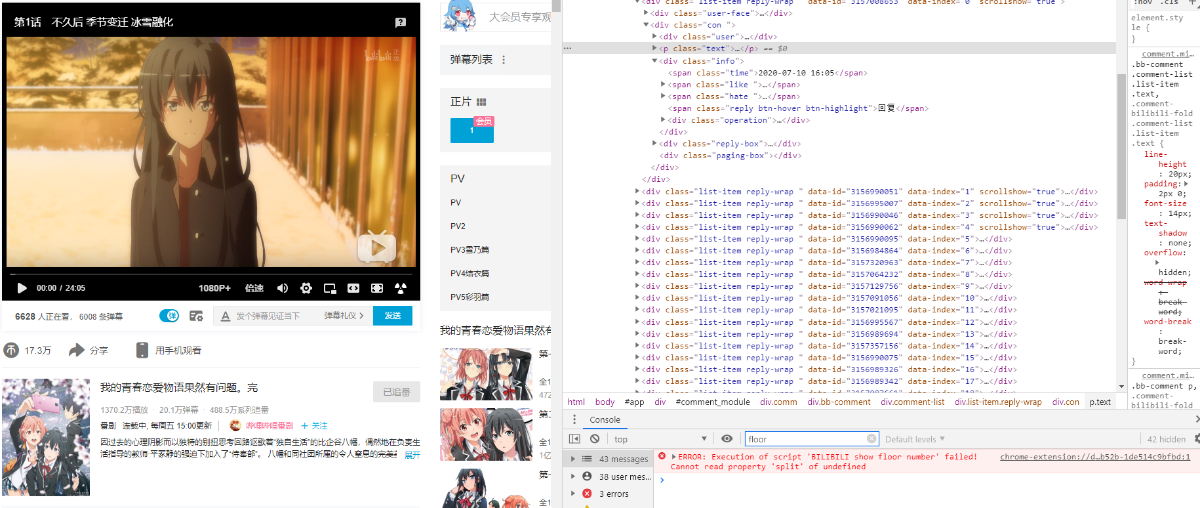This screenshot has height=508, width=1200.
Task: Toggle wide-screen mode icon
Action: coord(353,288)
